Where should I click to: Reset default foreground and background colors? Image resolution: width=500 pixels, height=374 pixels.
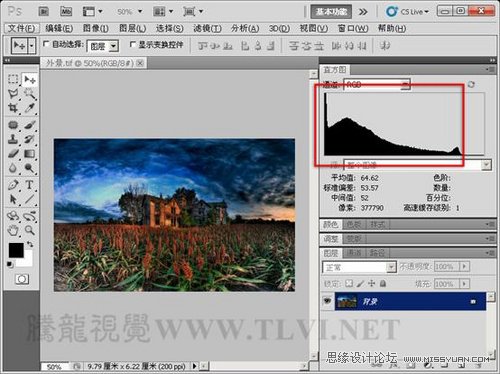click(10, 265)
